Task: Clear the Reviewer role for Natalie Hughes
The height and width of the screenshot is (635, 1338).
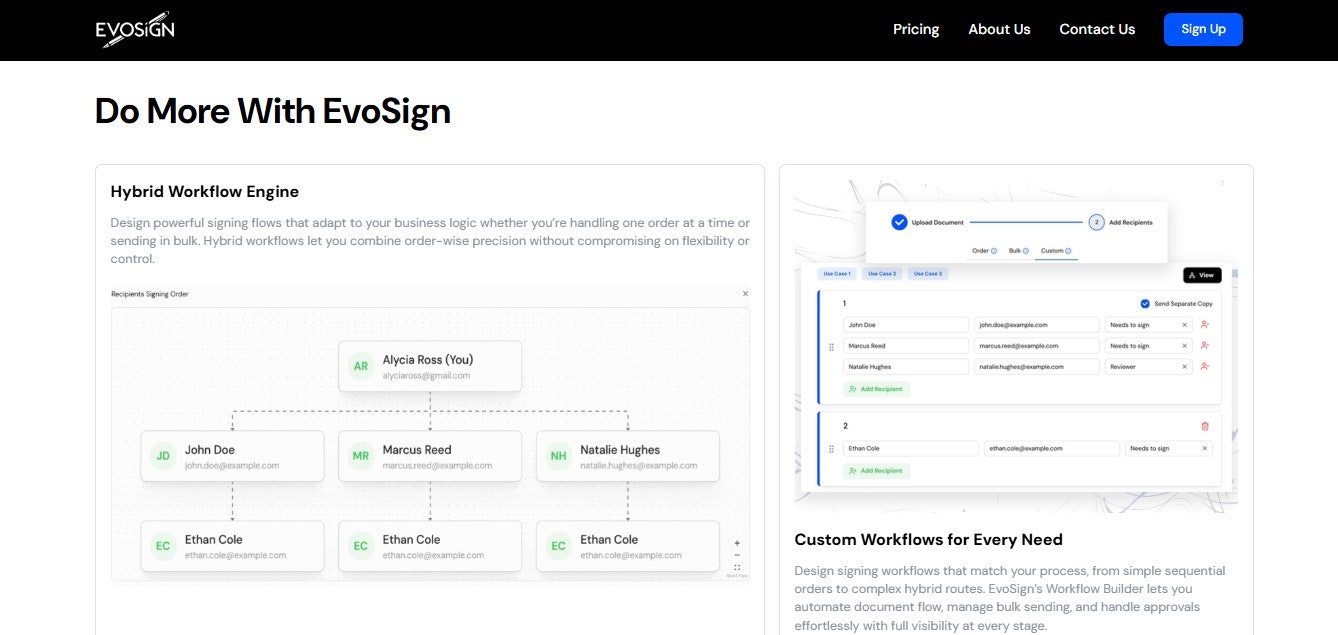Action: [x=1185, y=367]
